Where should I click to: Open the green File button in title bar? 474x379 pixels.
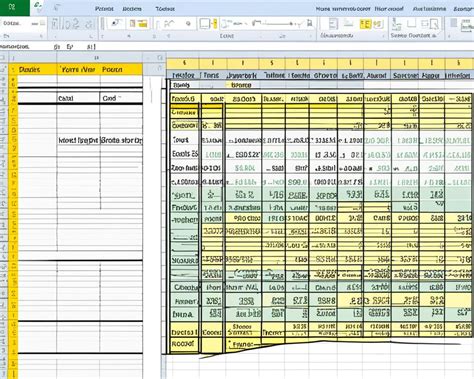(14, 8)
